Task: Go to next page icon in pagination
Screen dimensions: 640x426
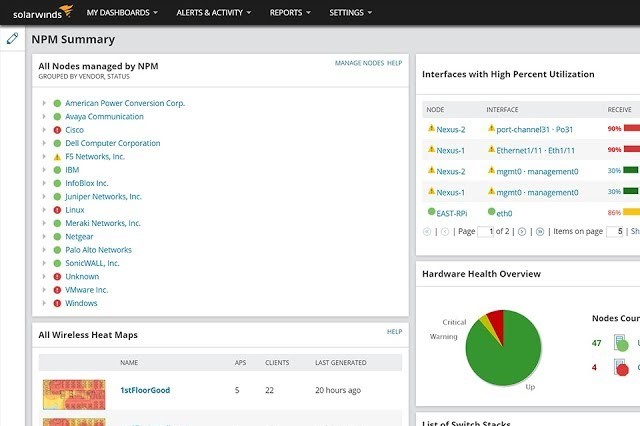Action: coord(522,232)
